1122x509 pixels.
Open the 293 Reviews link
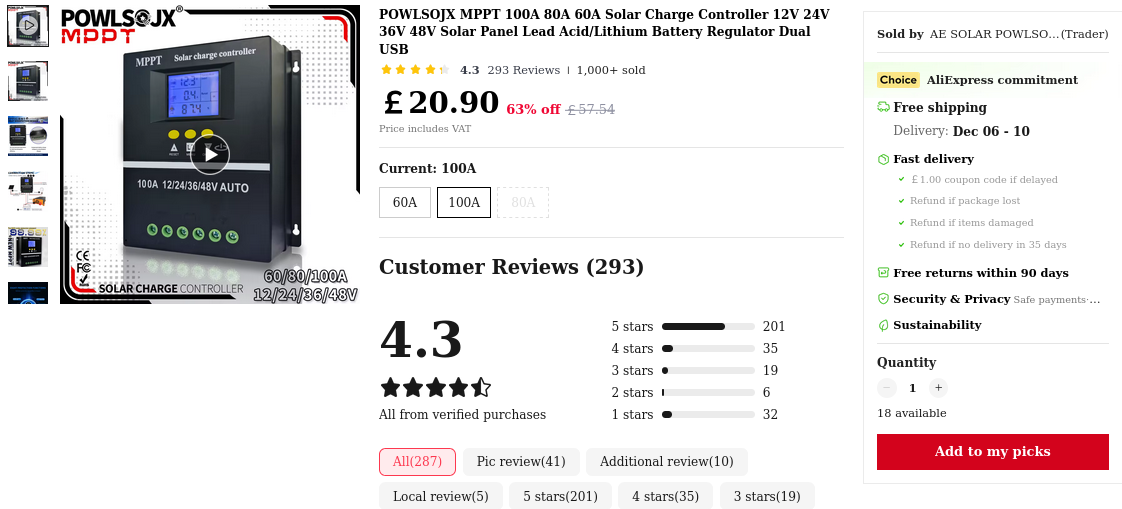523,70
